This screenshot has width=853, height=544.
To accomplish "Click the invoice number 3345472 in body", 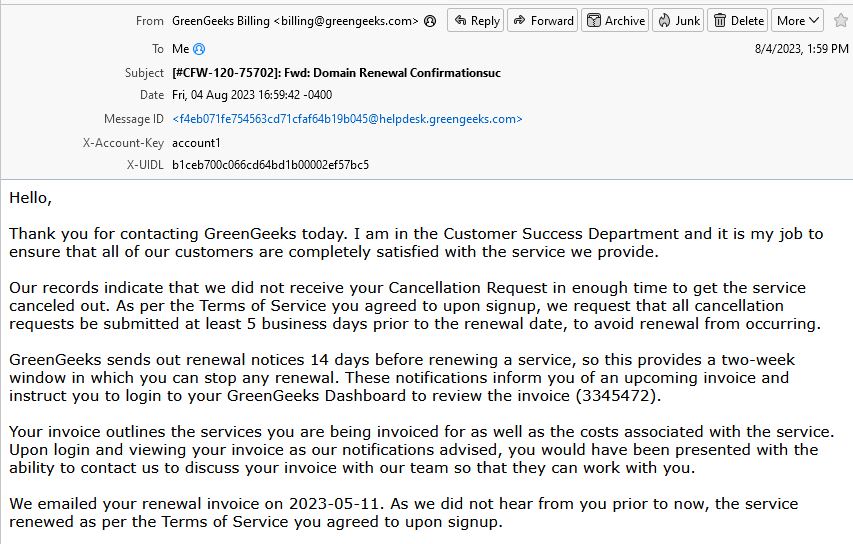I will (618, 395).
